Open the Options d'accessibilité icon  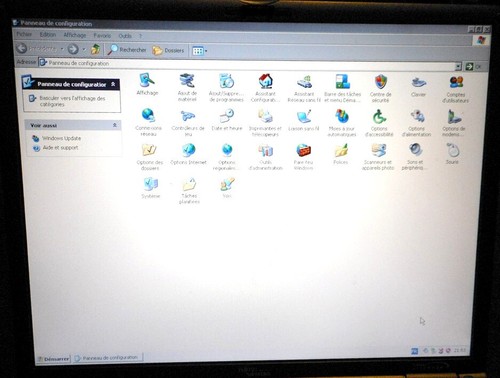coord(379,123)
